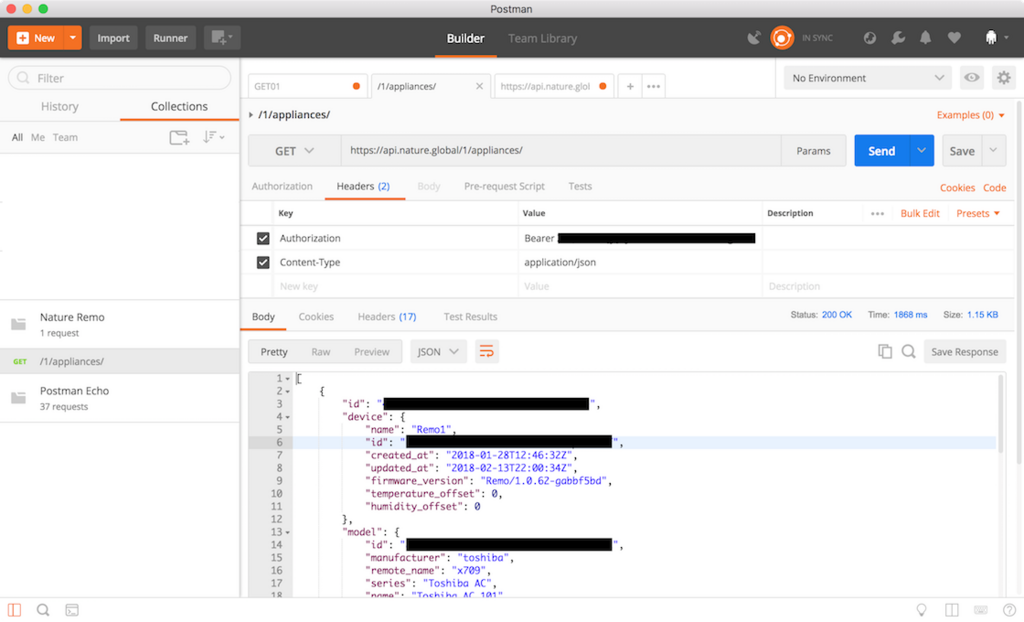Toggle sidebar icon in status bar
The image size is (1024, 622).
pos(14,610)
